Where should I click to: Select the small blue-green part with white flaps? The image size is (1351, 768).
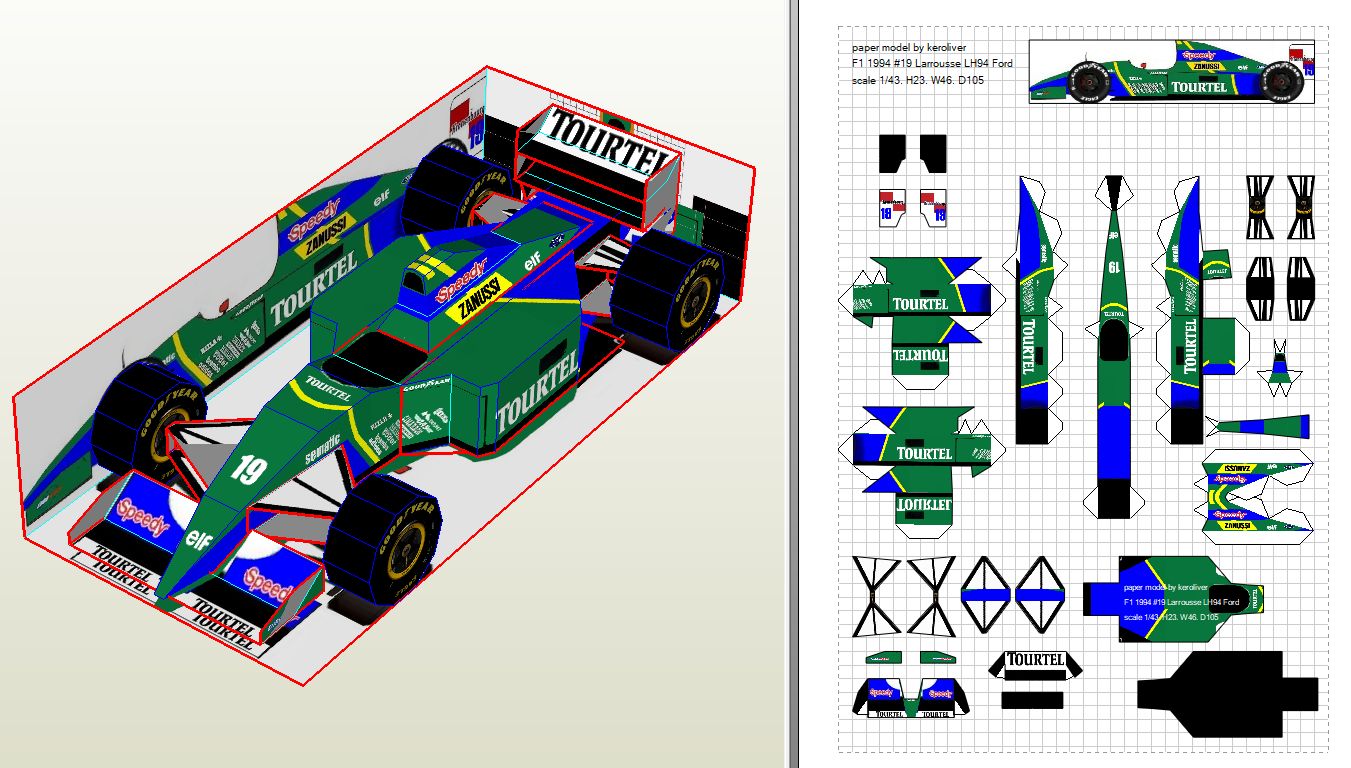click(x=1278, y=370)
